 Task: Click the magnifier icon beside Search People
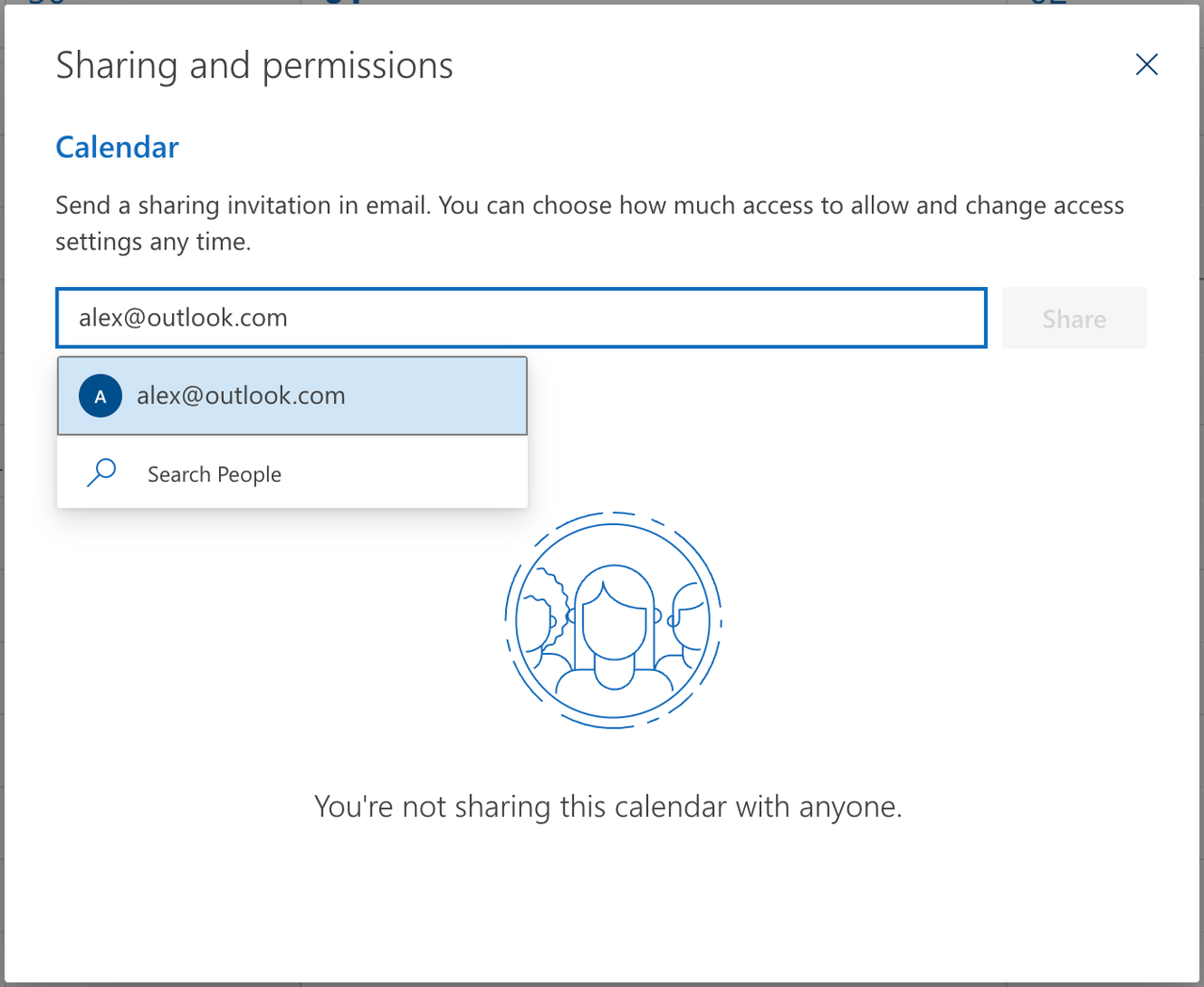[x=102, y=472]
